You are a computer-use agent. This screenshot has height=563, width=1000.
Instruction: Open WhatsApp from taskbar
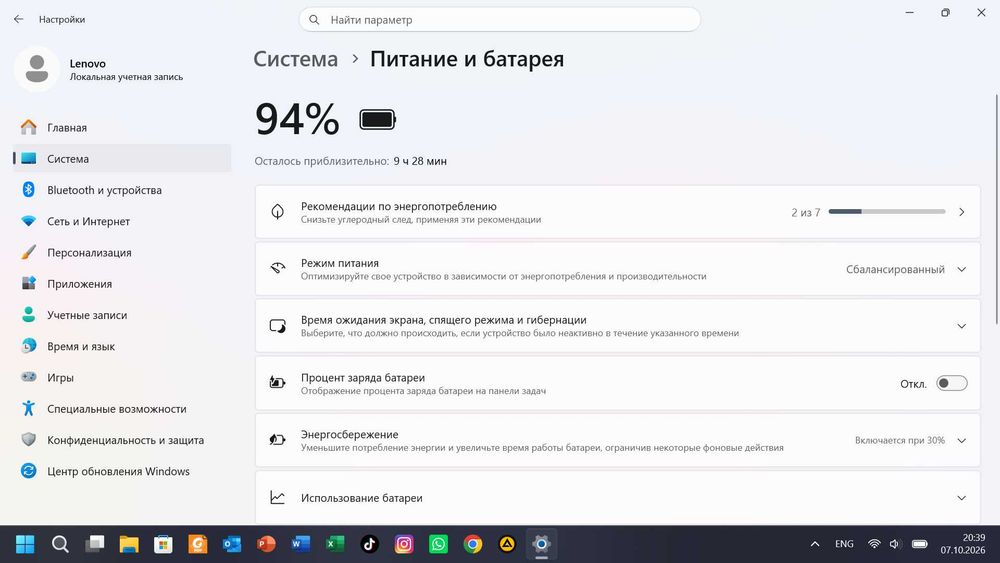[438, 544]
